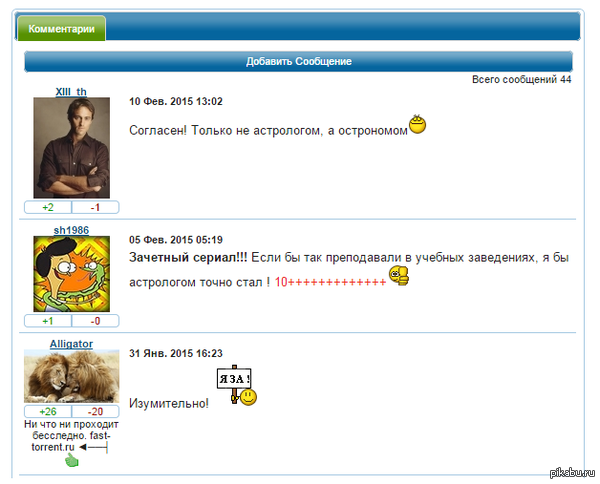Downvote sh1986 with the -0 button
Image resolution: width=600 pixels, height=484 pixels.
(x=95, y=321)
